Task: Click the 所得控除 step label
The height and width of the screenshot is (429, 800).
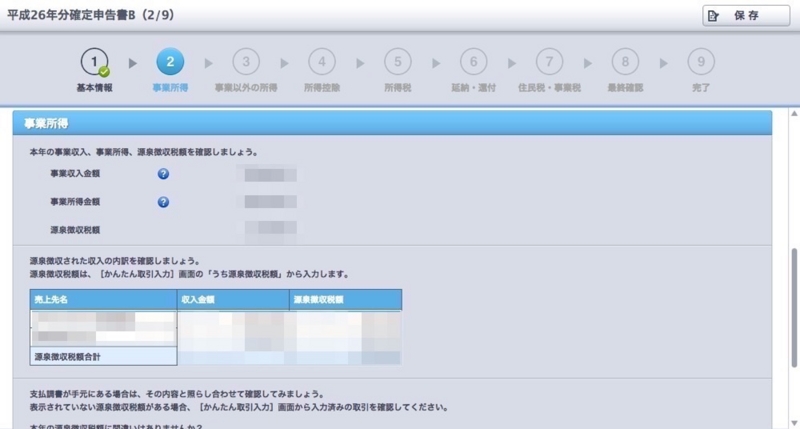Action: point(321,88)
